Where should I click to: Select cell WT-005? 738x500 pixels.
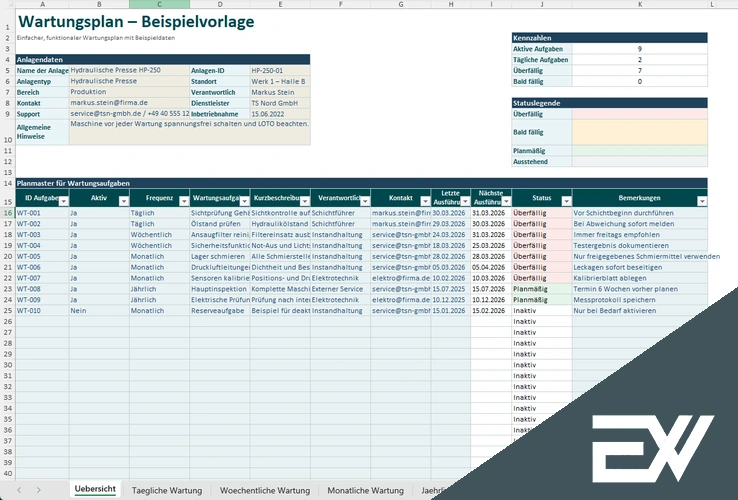(42, 257)
